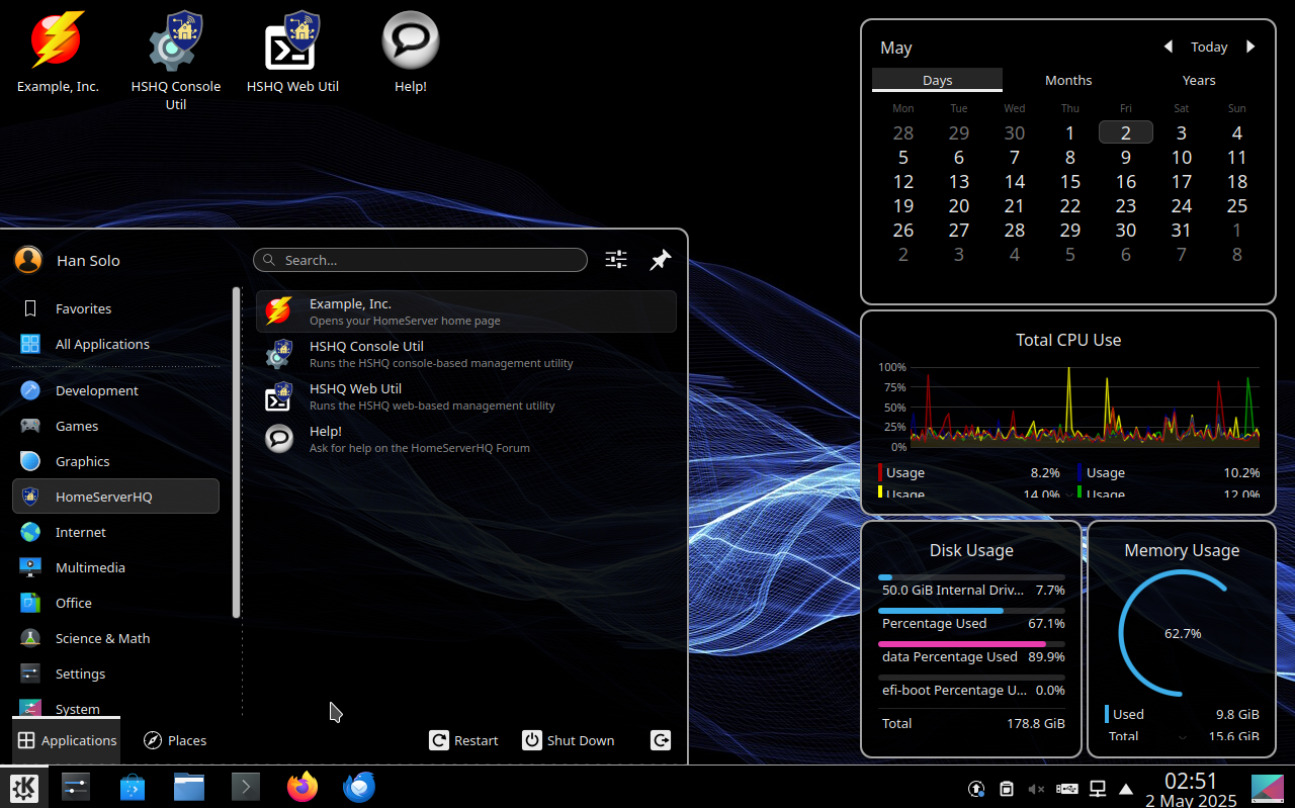Unmute audio via the tray volume icon
1295x808 pixels.
pyautogui.click(x=1036, y=789)
